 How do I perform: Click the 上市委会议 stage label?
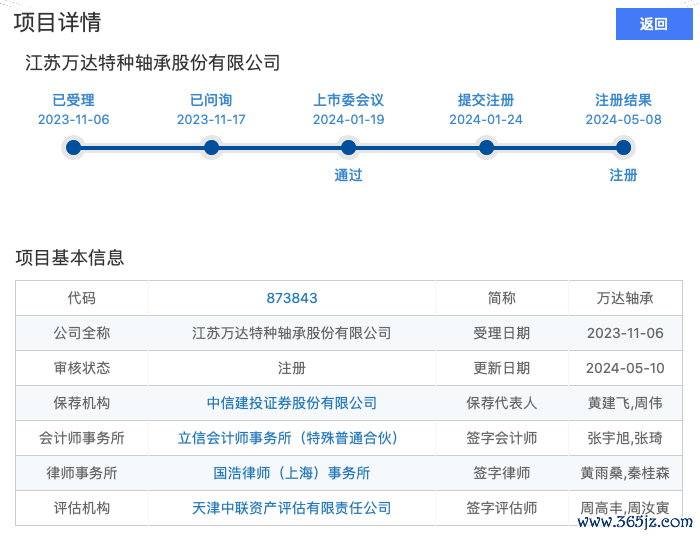pos(349,100)
